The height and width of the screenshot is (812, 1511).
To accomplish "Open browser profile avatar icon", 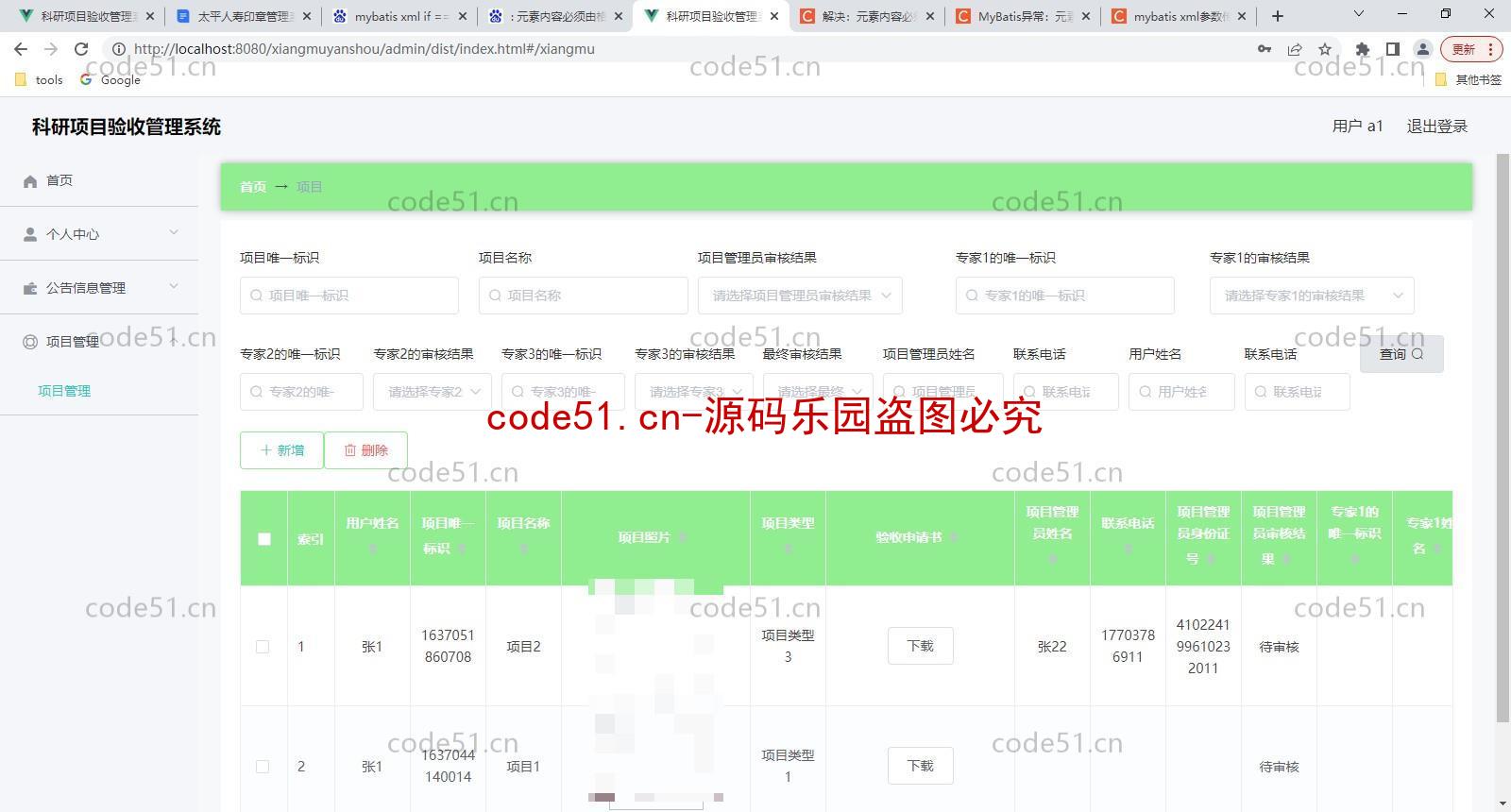I will tap(1422, 49).
